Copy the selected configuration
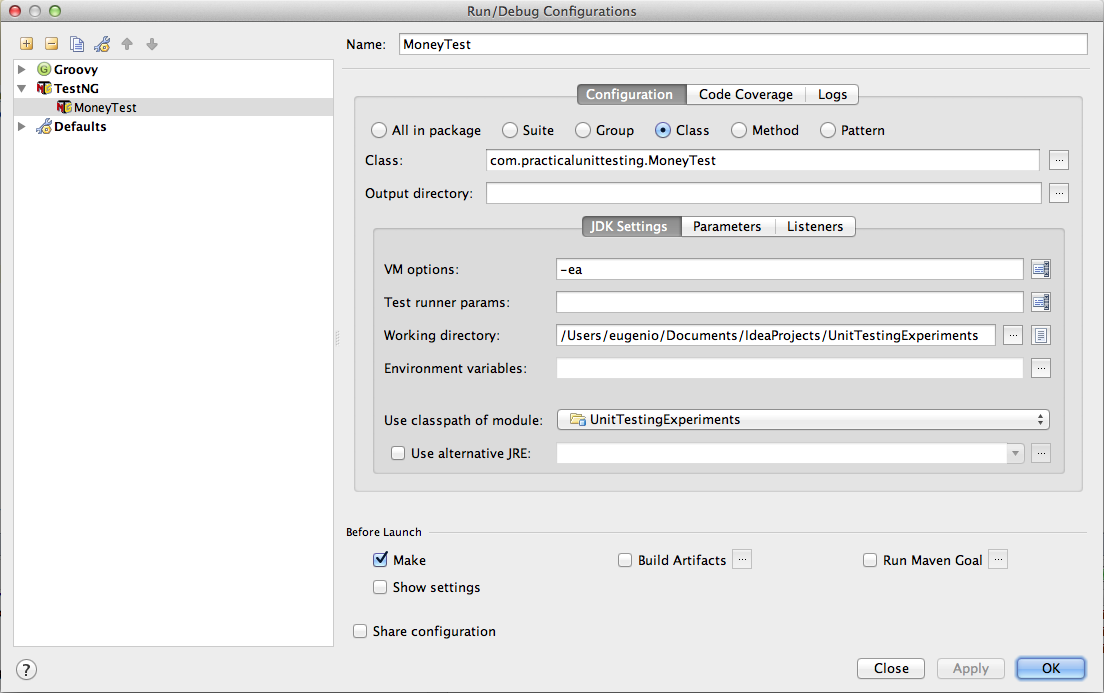 tap(77, 44)
